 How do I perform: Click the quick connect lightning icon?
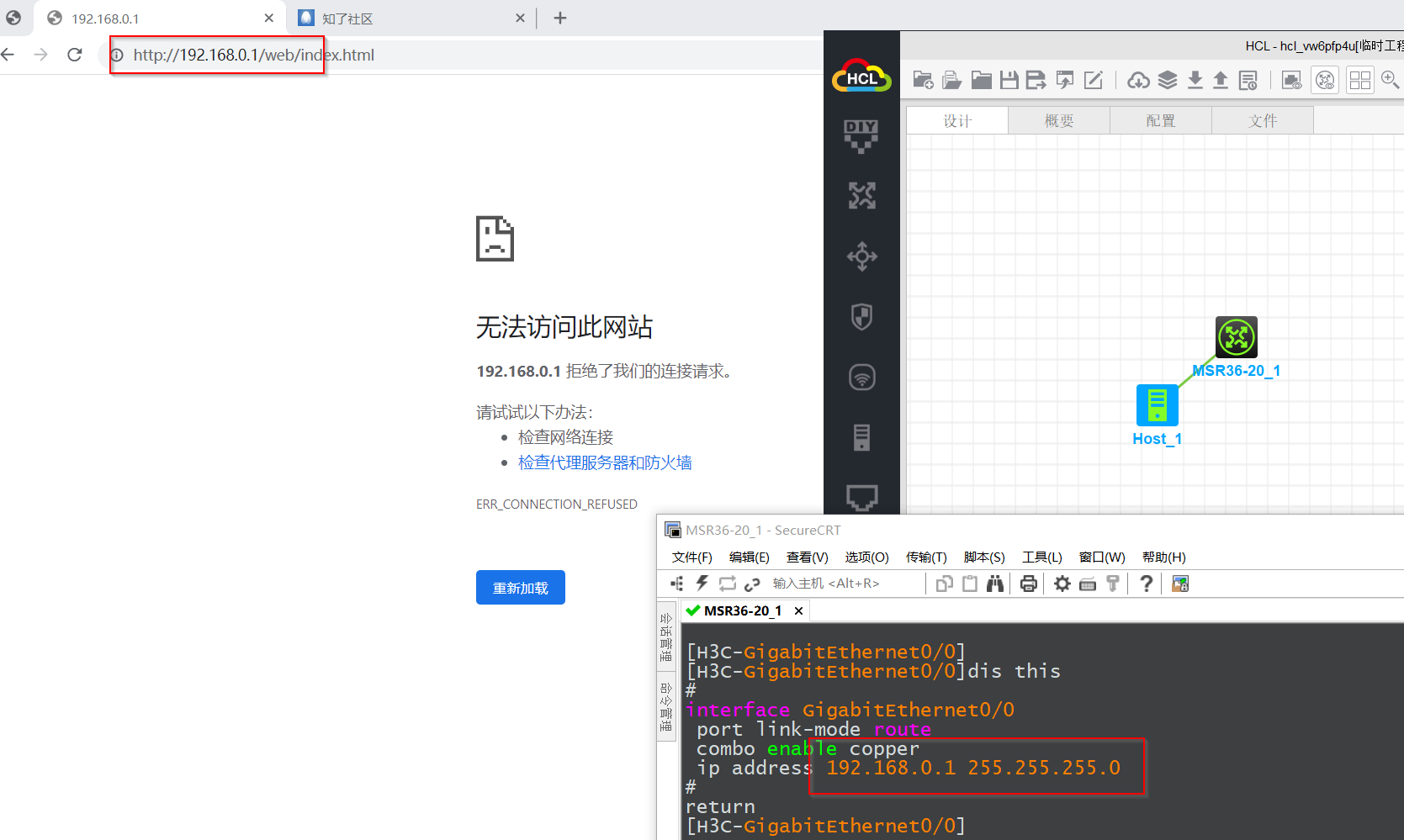pos(702,584)
